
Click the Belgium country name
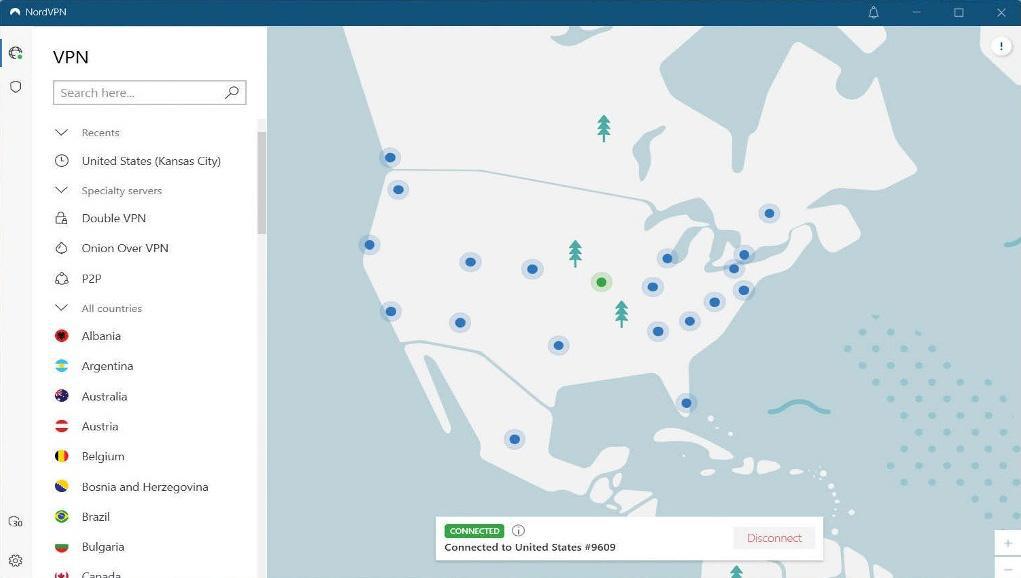coord(103,456)
